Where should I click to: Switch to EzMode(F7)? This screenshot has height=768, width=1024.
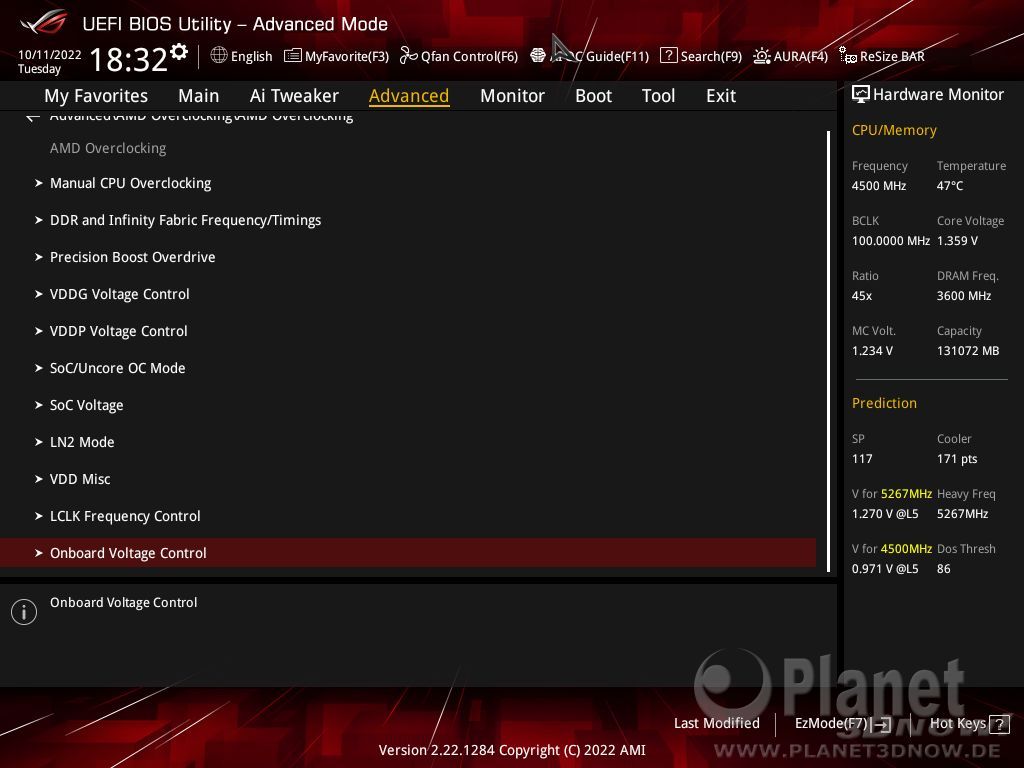[x=831, y=724]
